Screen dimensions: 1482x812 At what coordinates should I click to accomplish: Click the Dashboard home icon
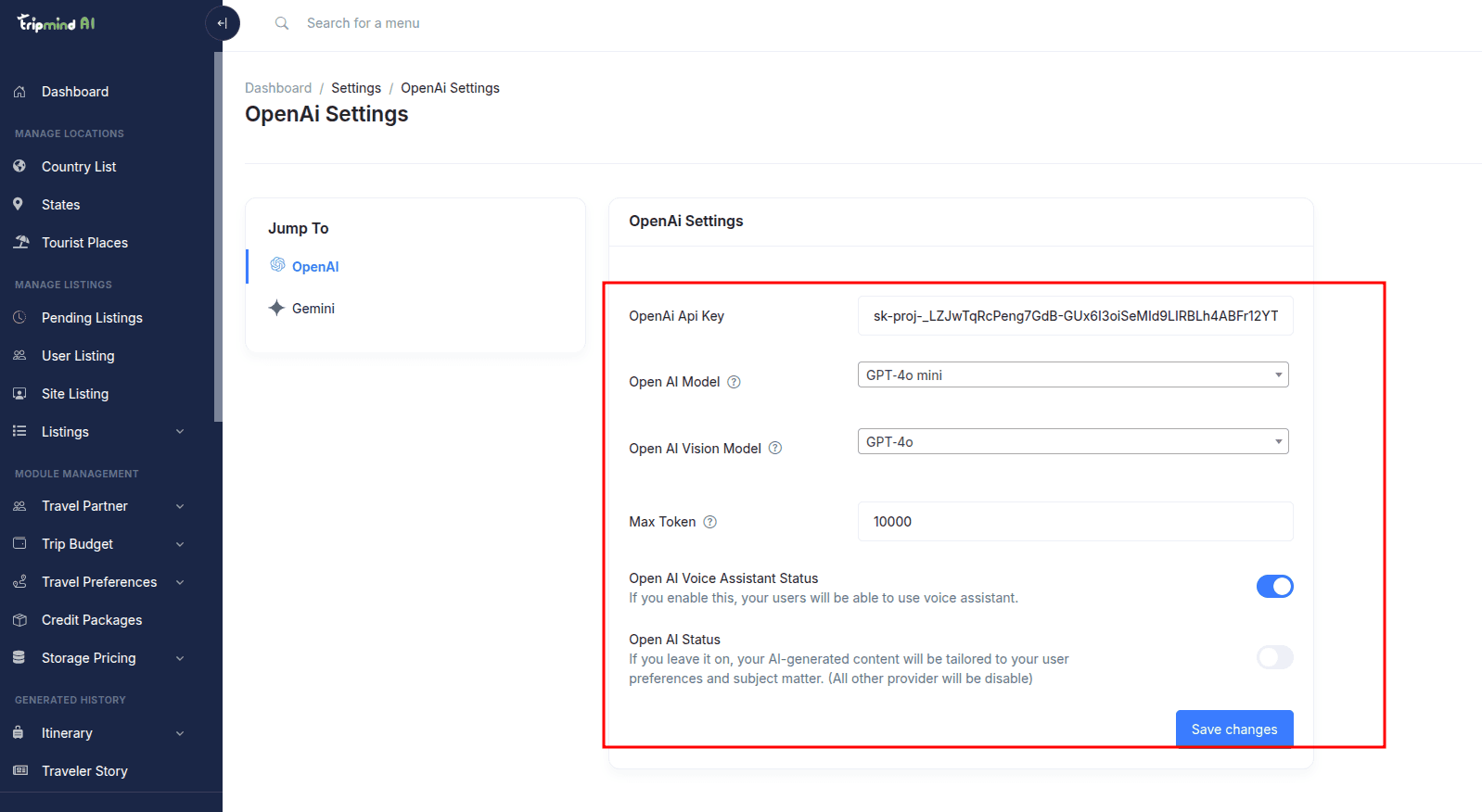pyautogui.click(x=19, y=92)
